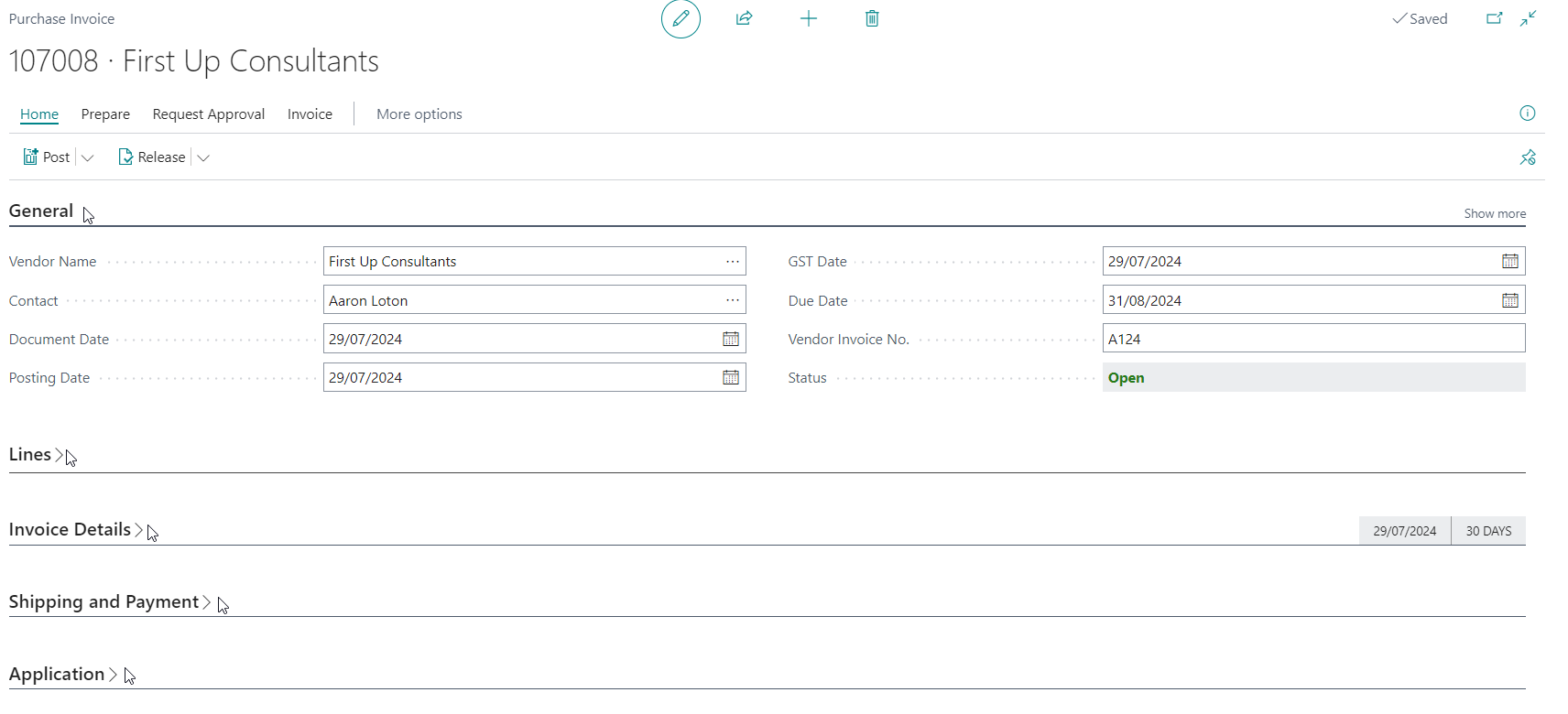This screenshot has width=1568, height=714.
Task: Open the Release dropdown arrow
Action: [203, 157]
